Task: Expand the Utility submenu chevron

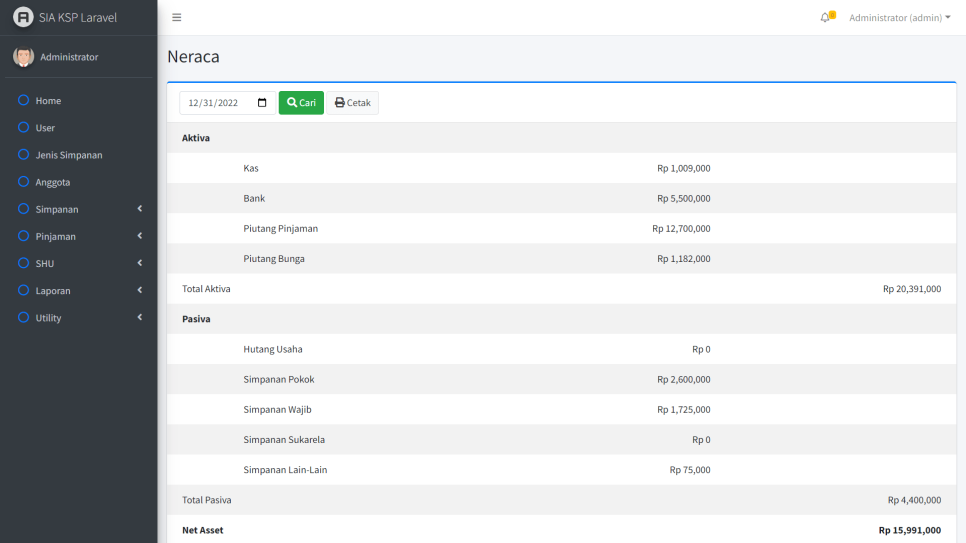Action: [x=140, y=317]
